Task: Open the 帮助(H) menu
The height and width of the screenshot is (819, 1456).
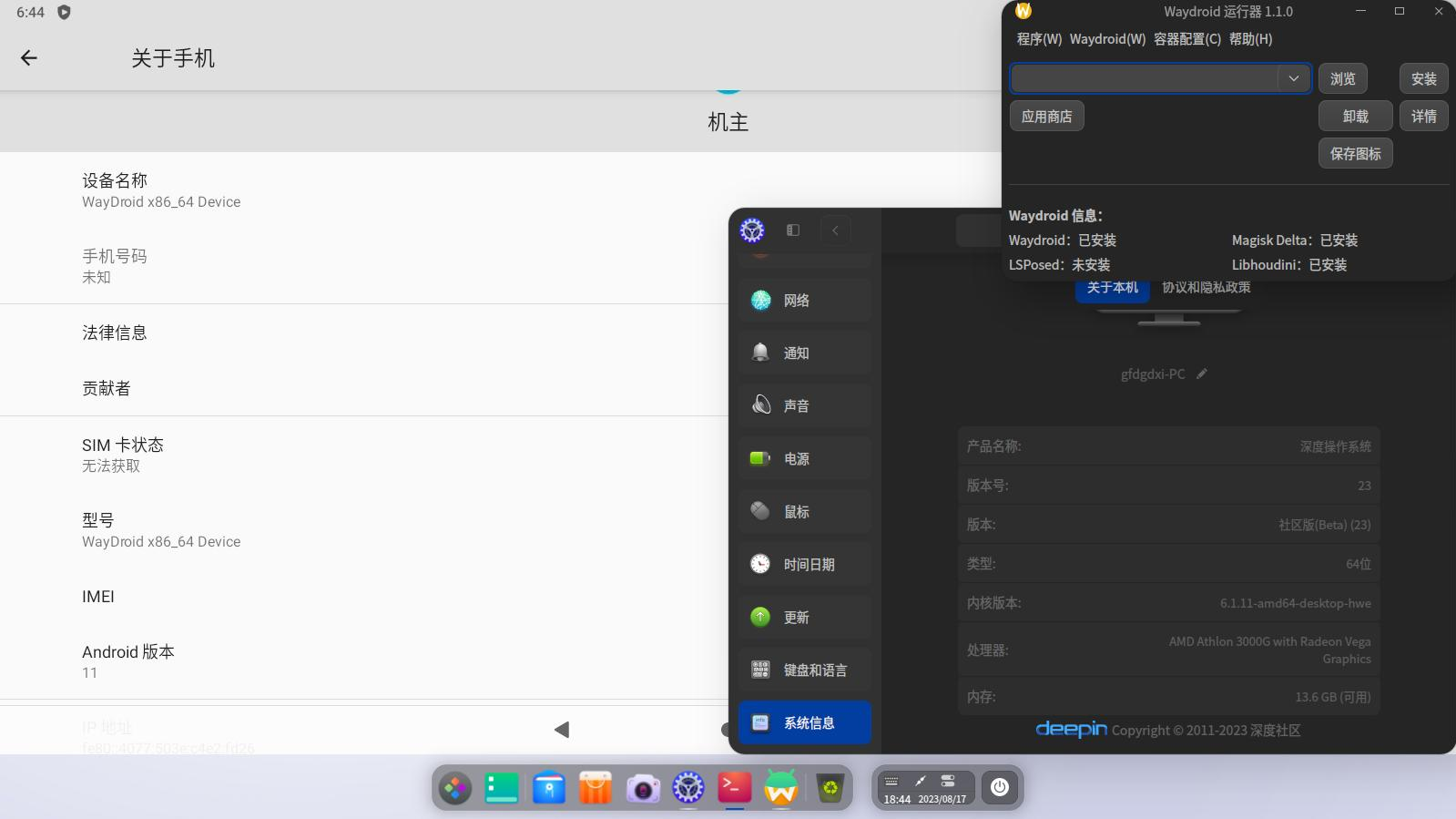Action: click(x=1250, y=39)
